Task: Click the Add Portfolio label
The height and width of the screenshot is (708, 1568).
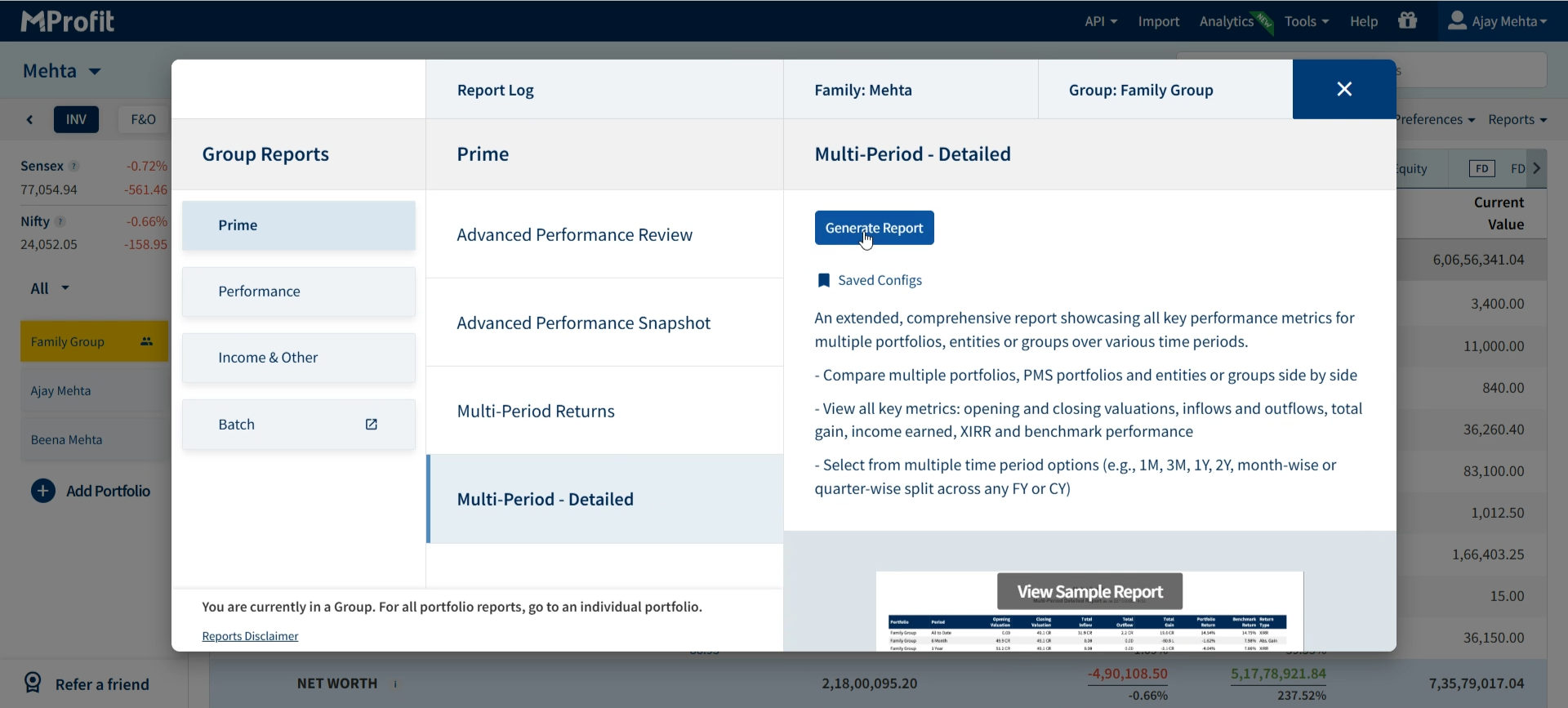Action: click(109, 491)
